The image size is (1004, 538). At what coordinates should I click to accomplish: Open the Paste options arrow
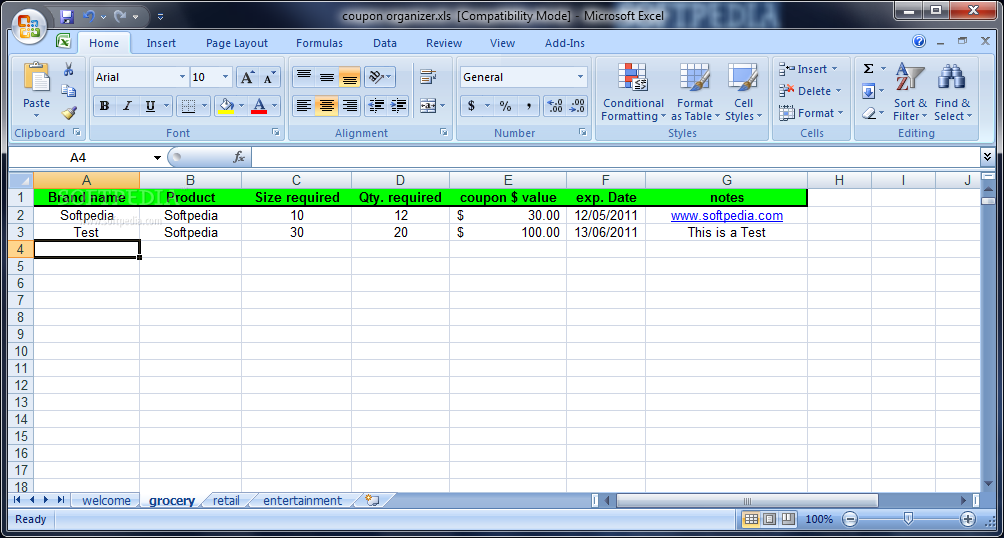(36, 116)
